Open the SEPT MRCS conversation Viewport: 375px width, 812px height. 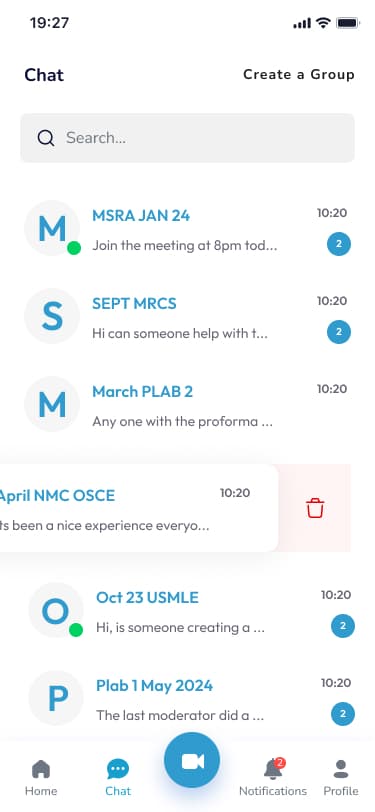point(188,316)
